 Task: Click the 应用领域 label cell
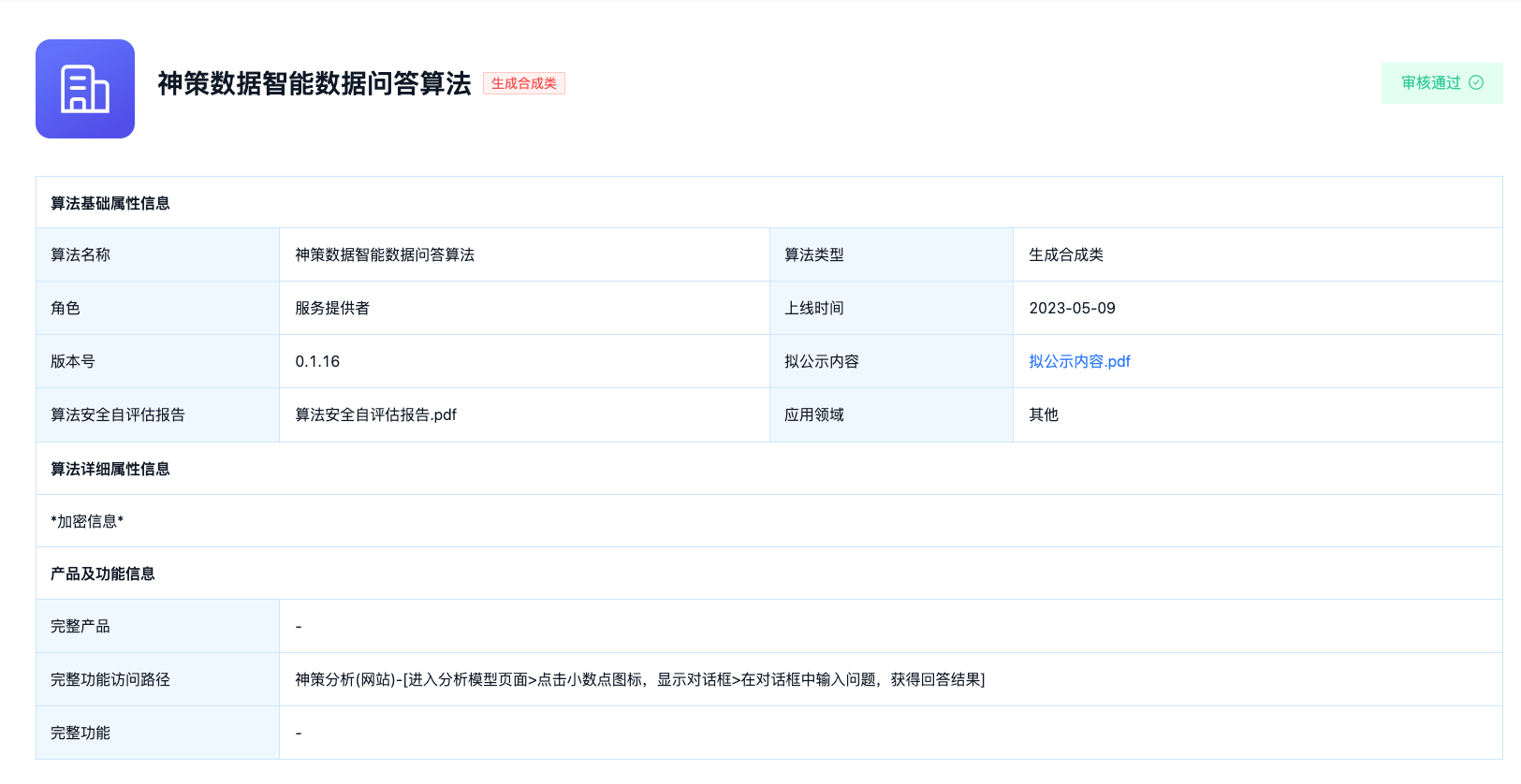click(x=891, y=414)
